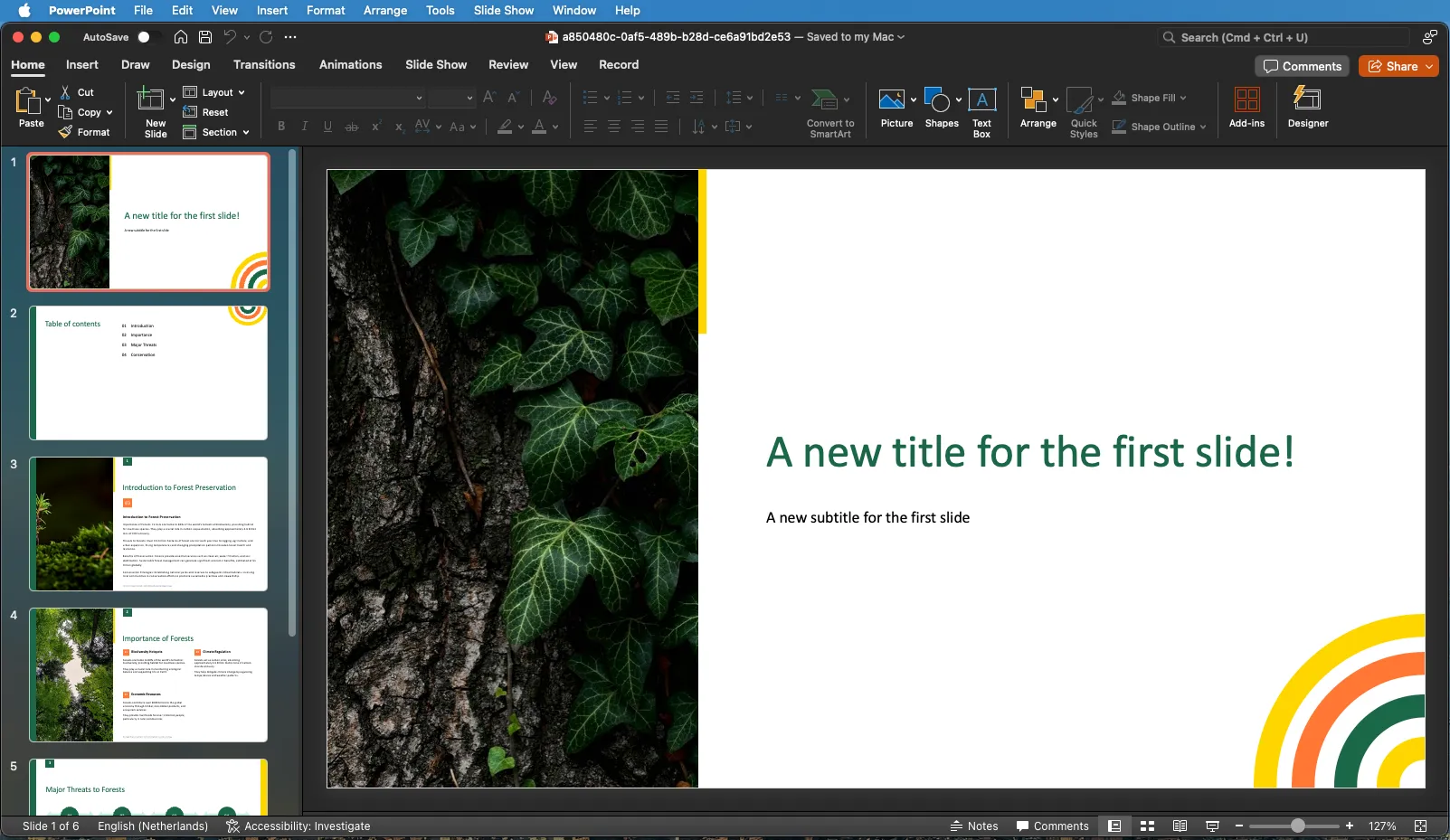Image resolution: width=1450 pixels, height=840 pixels.
Task: Toggle italic formatting
Action: coord(304,127)
